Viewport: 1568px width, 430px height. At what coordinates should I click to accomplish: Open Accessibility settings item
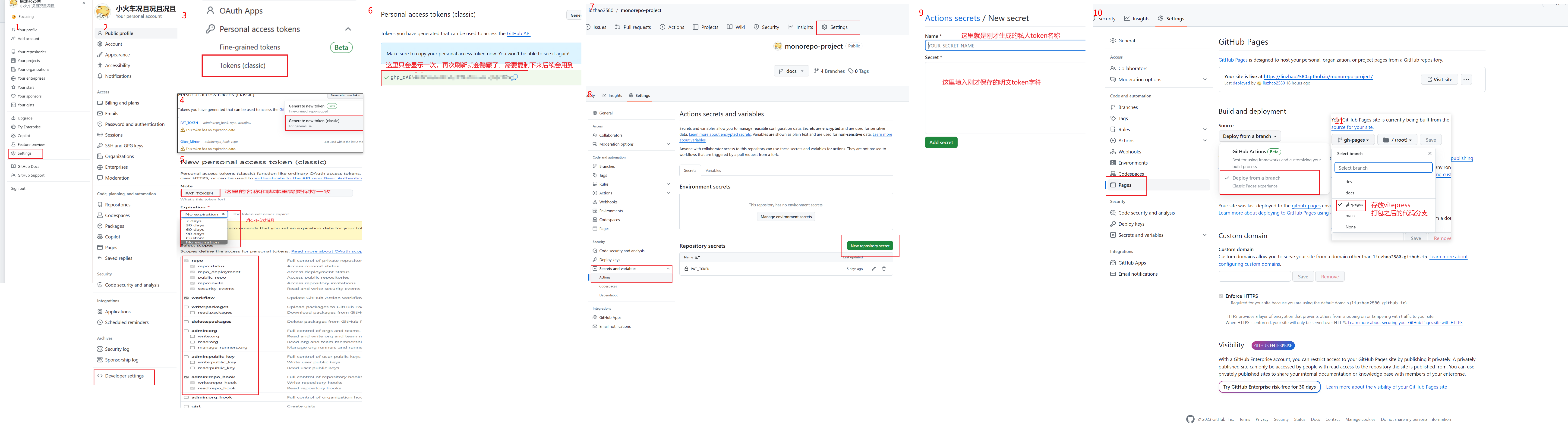[114, 66]
